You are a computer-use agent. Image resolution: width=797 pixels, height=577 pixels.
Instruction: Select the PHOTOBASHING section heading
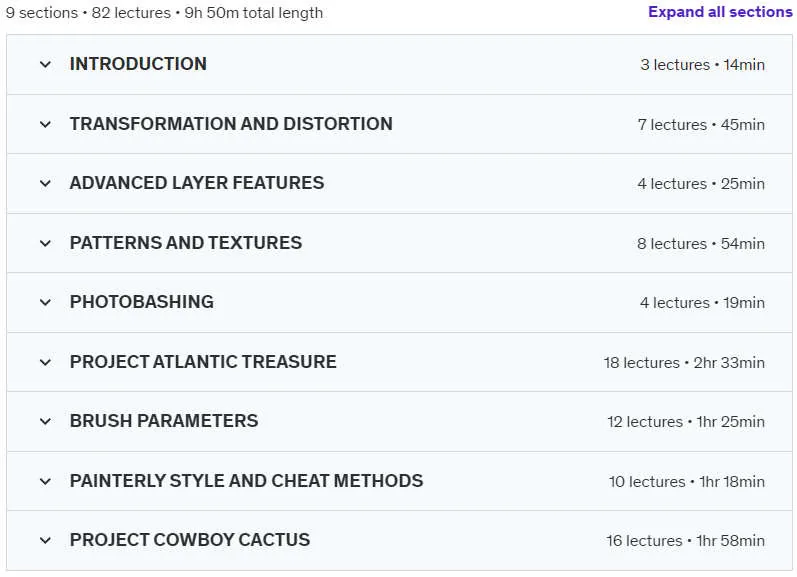coord(142,302)
